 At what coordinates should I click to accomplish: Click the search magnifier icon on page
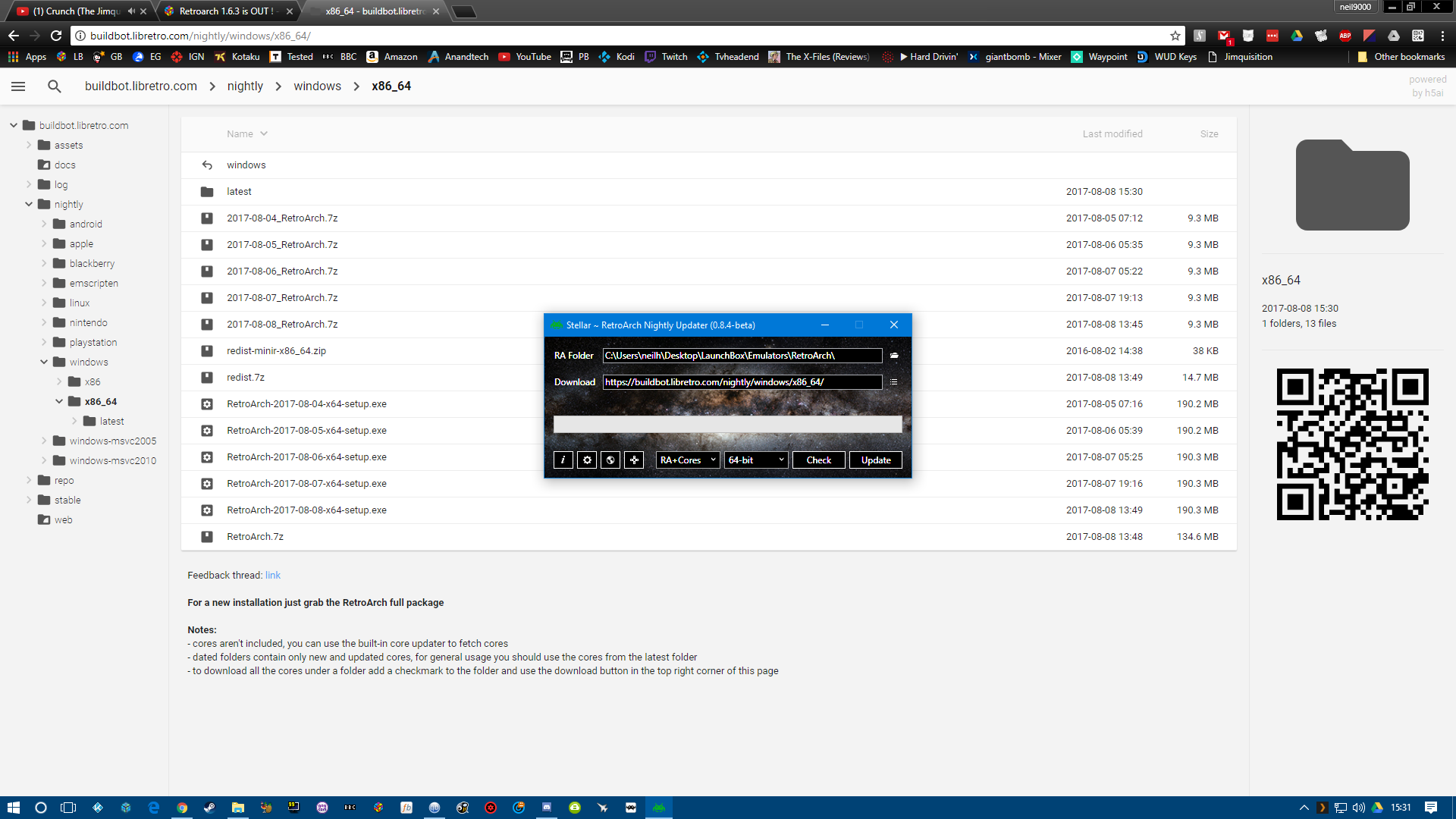coord(55,86)
